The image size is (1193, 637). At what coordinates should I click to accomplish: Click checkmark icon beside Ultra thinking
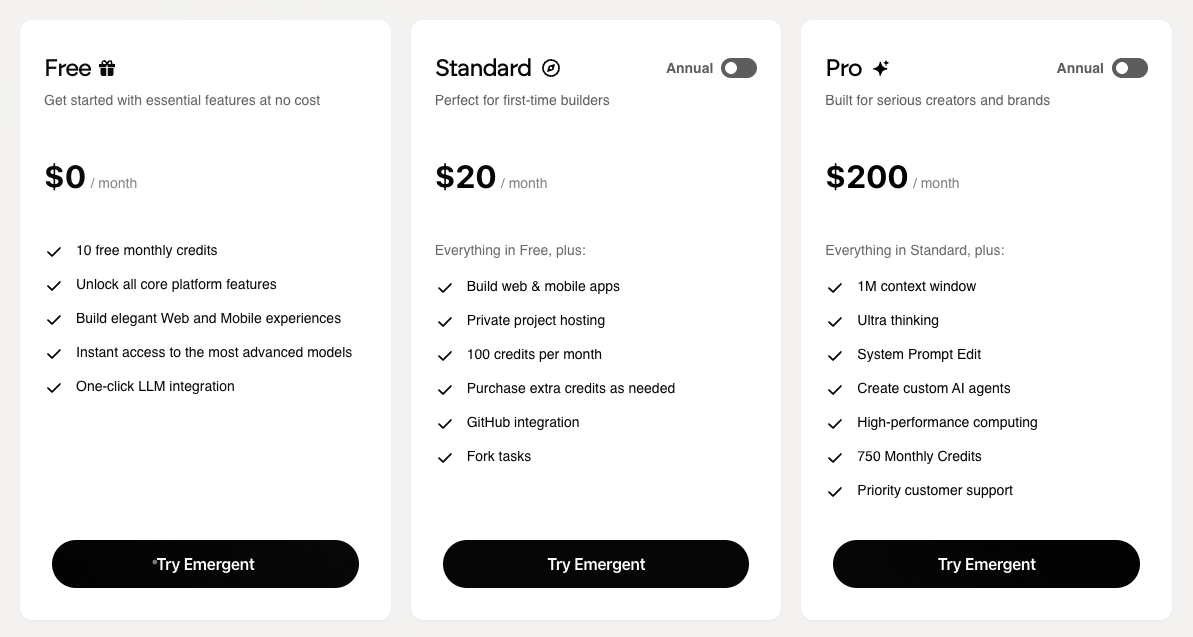(835, 322)
